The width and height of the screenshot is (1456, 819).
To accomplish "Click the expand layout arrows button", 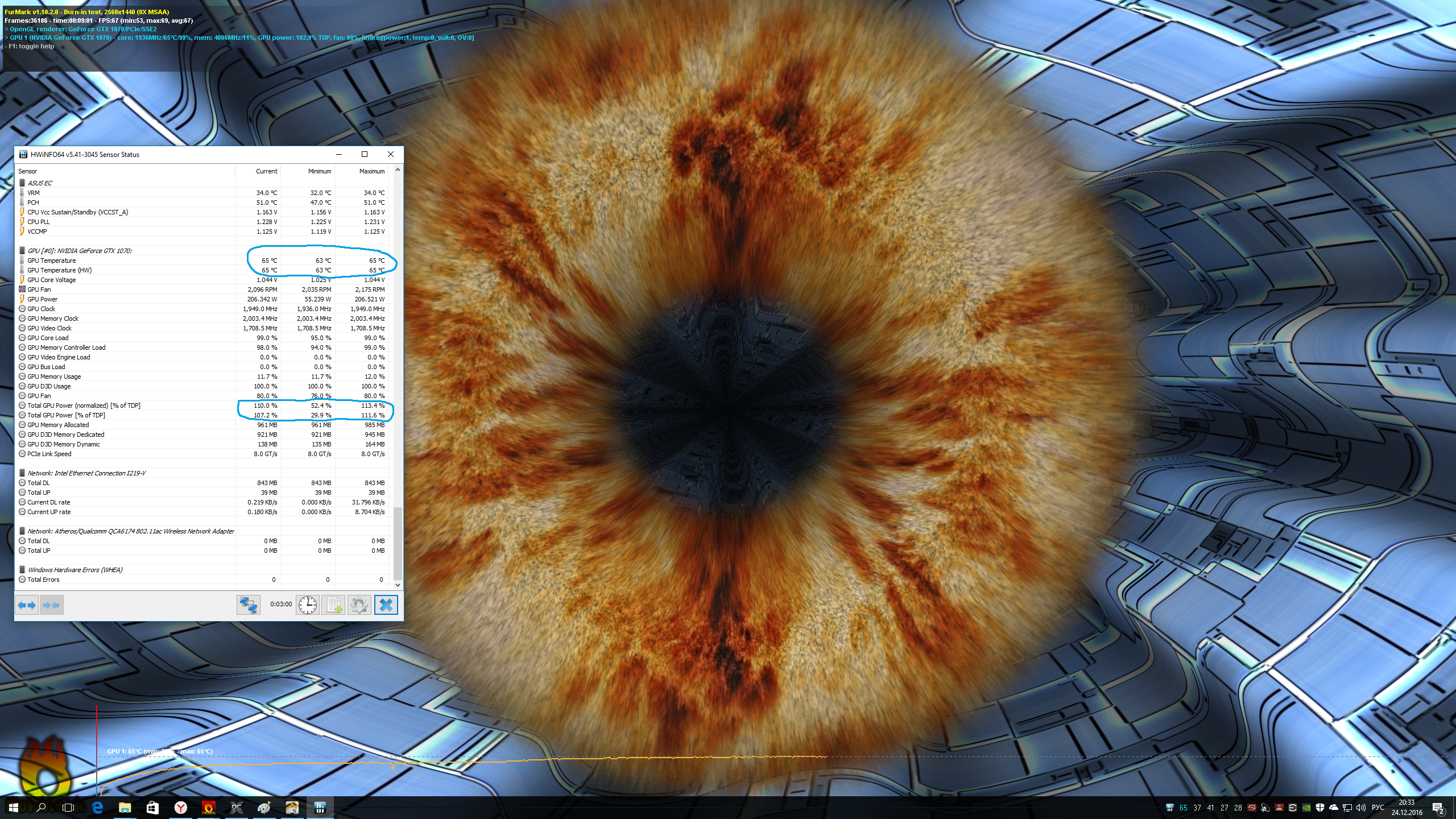I will (x=27, y=605).
